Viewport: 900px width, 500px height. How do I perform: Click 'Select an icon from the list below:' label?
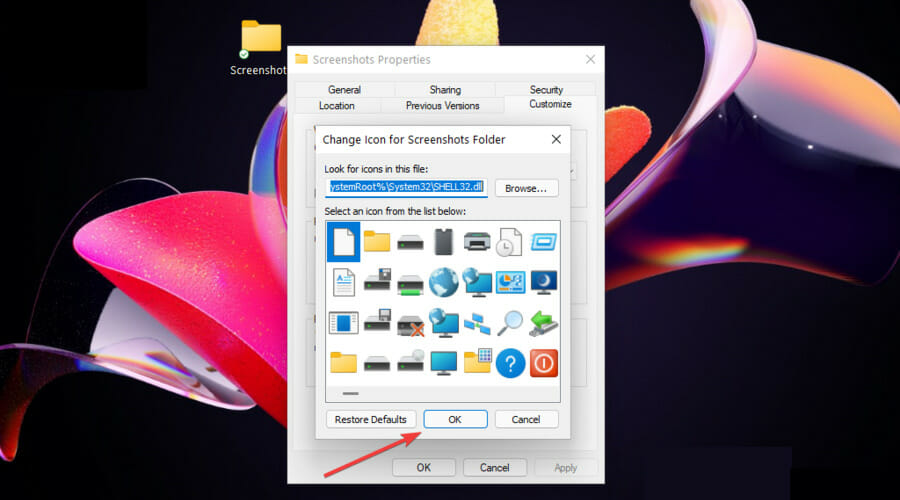pos(395,211)
